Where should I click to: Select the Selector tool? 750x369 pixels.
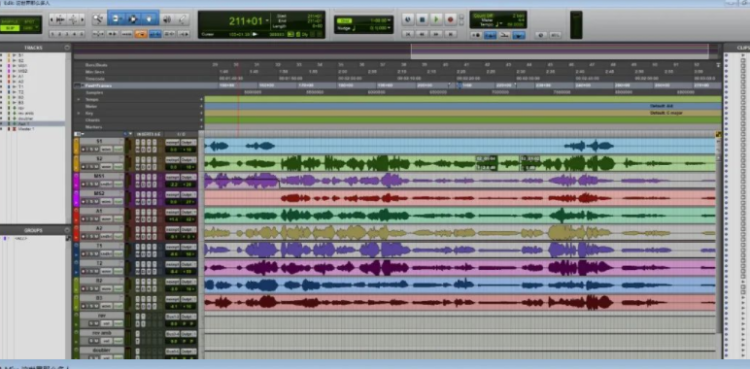[x=133, y=19]
